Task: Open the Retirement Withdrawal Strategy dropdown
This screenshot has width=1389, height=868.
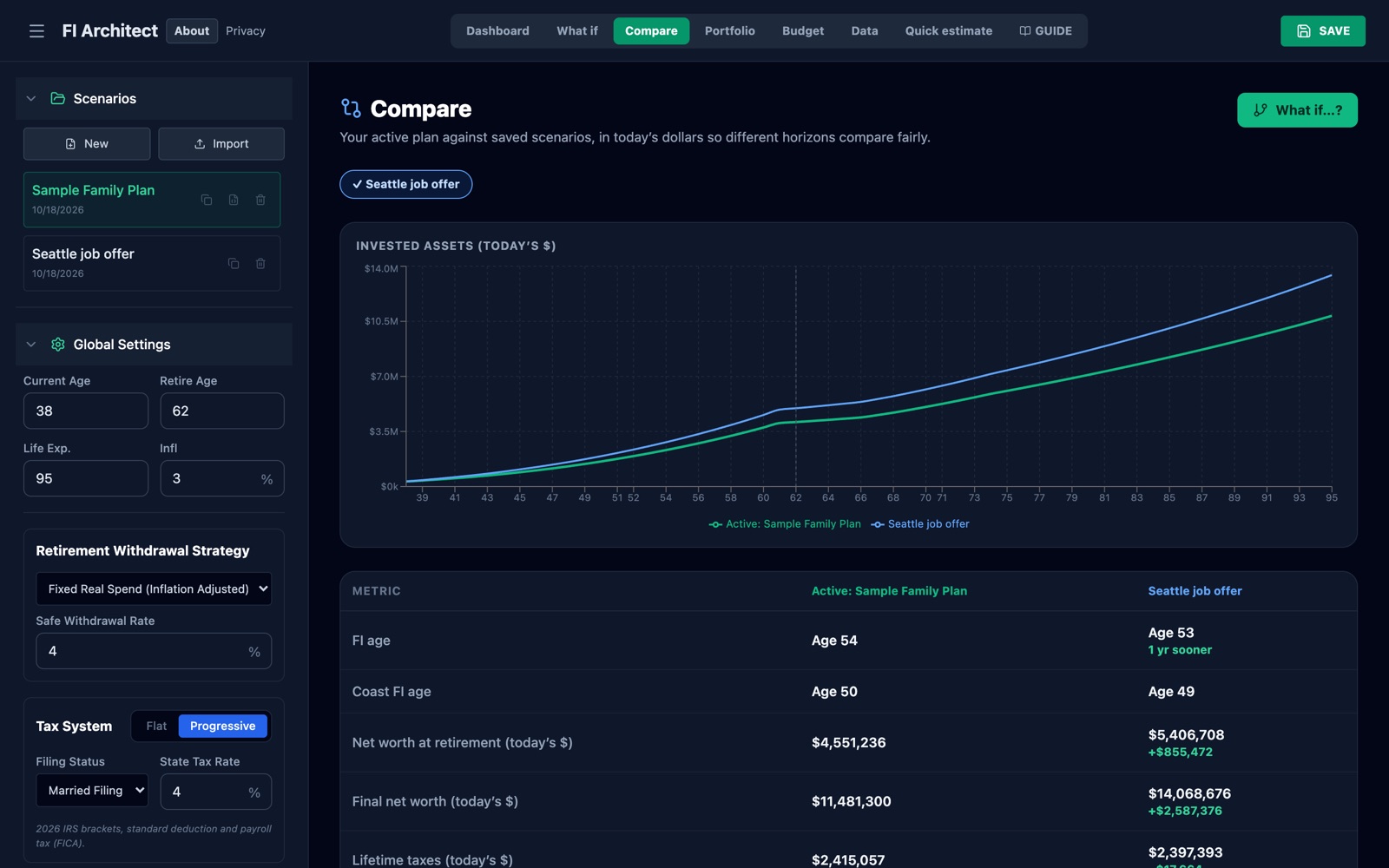Action: 154,589
